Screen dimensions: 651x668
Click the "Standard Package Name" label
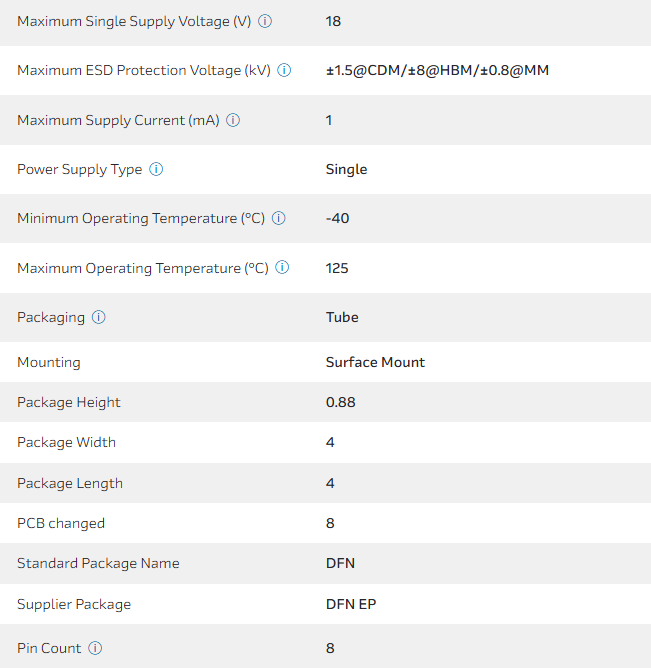(98, 563)
